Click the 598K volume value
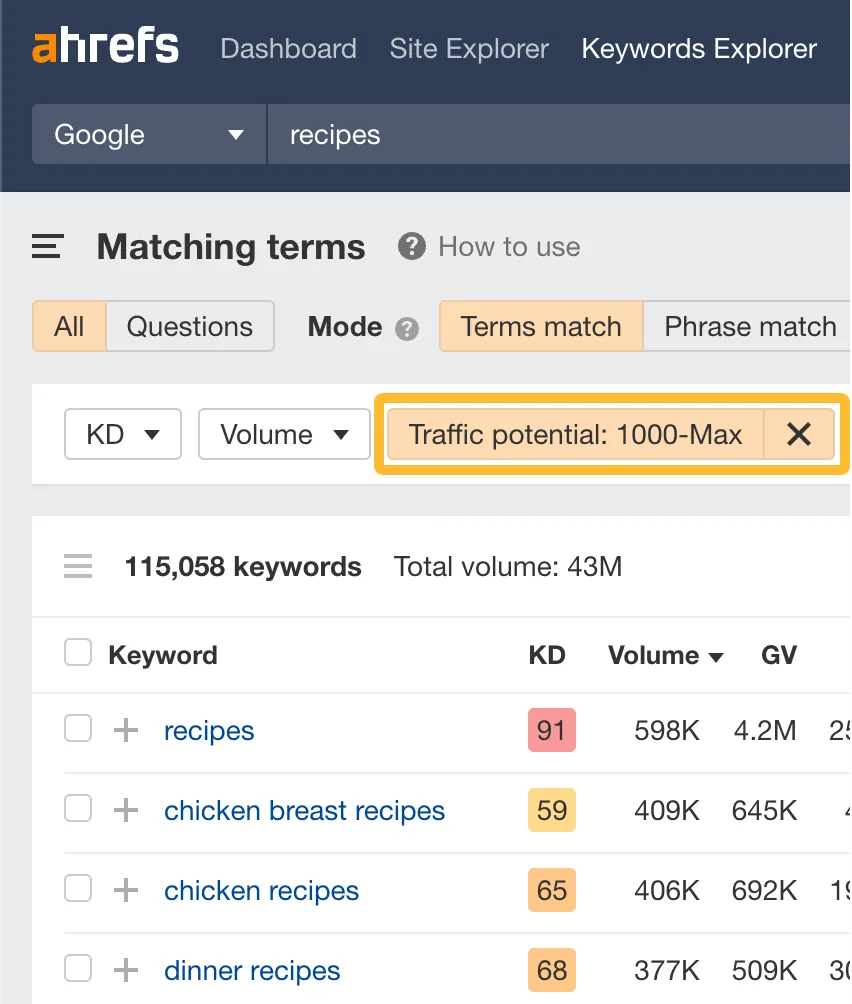The height and width of the screenshot is (1004, 852). click(x=667, y=730)
